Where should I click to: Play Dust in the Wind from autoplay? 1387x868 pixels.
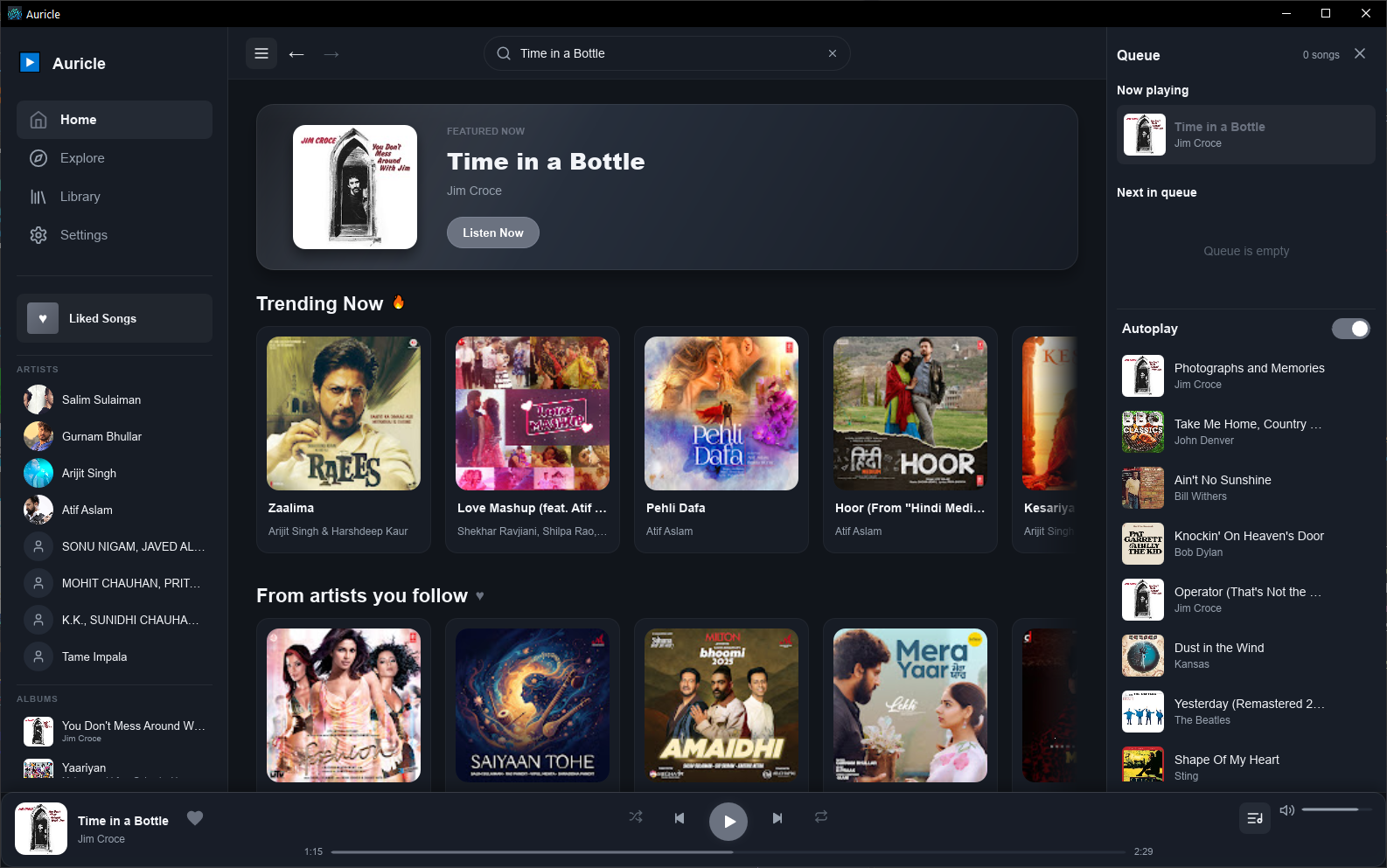(1246, 656)
